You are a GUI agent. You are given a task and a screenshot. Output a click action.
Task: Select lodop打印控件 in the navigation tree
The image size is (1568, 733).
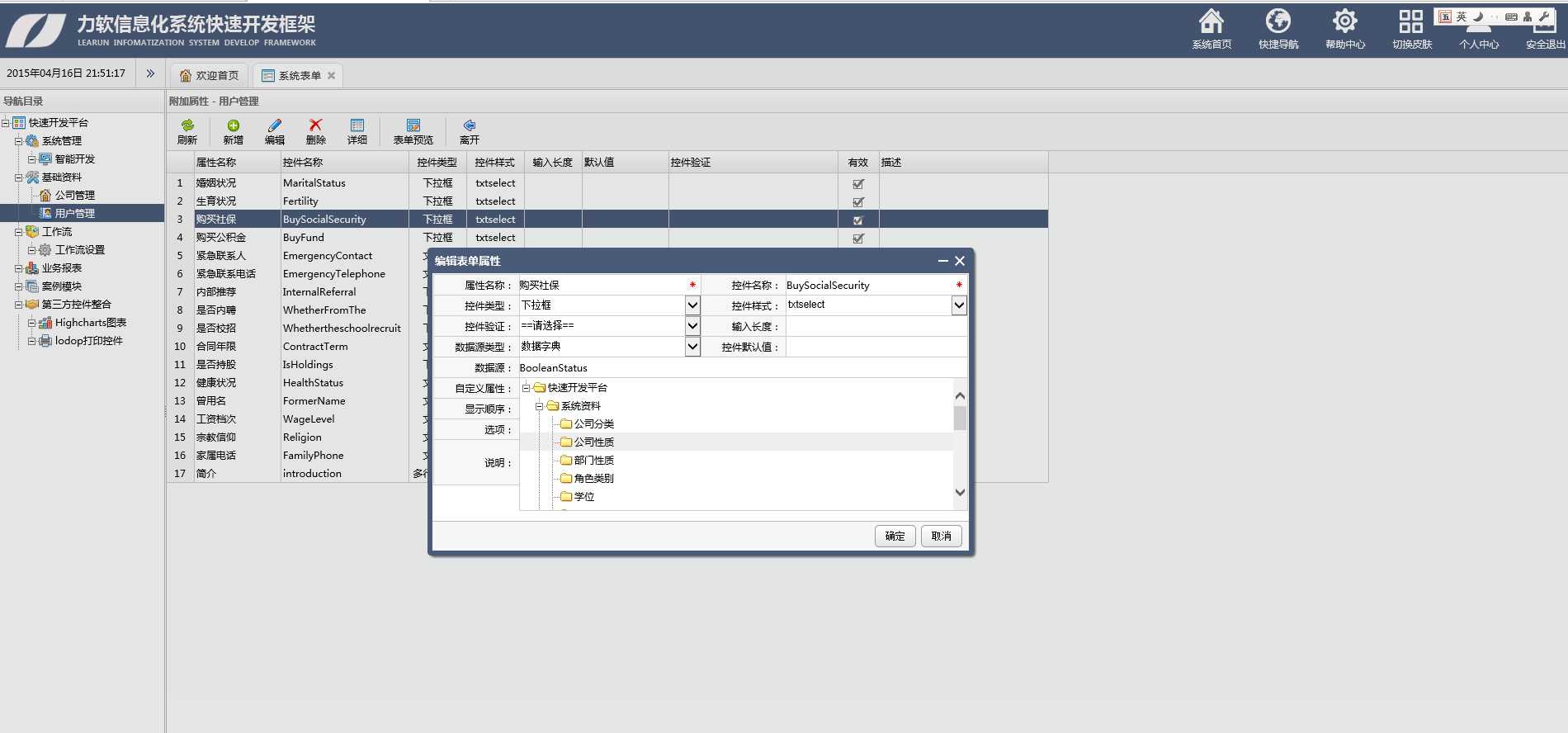(88, 340)
